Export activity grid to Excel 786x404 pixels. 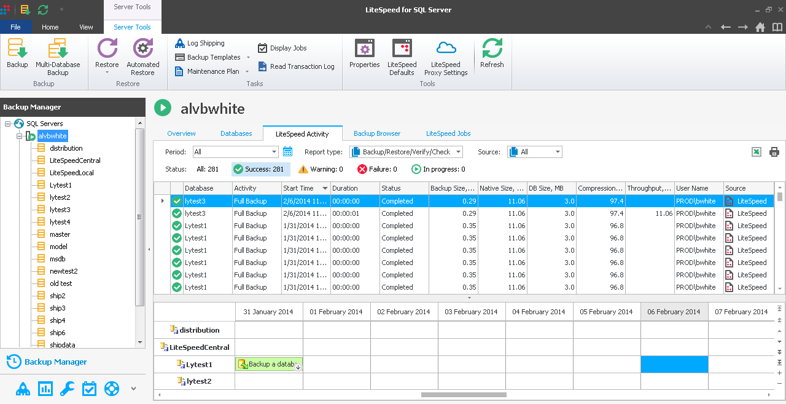coord(756,152)
